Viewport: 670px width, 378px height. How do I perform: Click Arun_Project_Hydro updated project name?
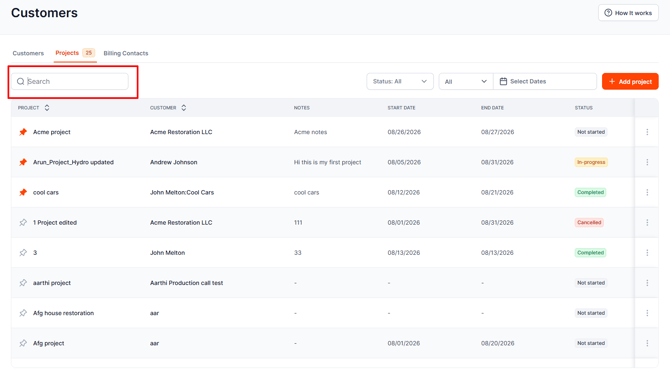[x=73, y=162]
